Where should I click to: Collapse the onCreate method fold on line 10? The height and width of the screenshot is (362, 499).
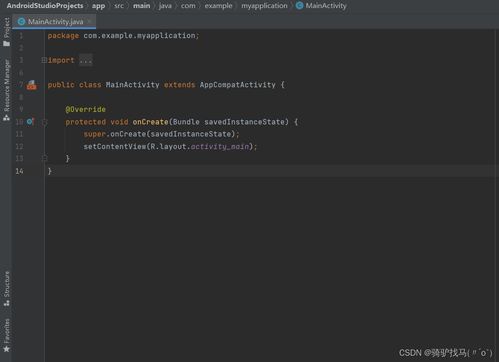click(44, 122)
